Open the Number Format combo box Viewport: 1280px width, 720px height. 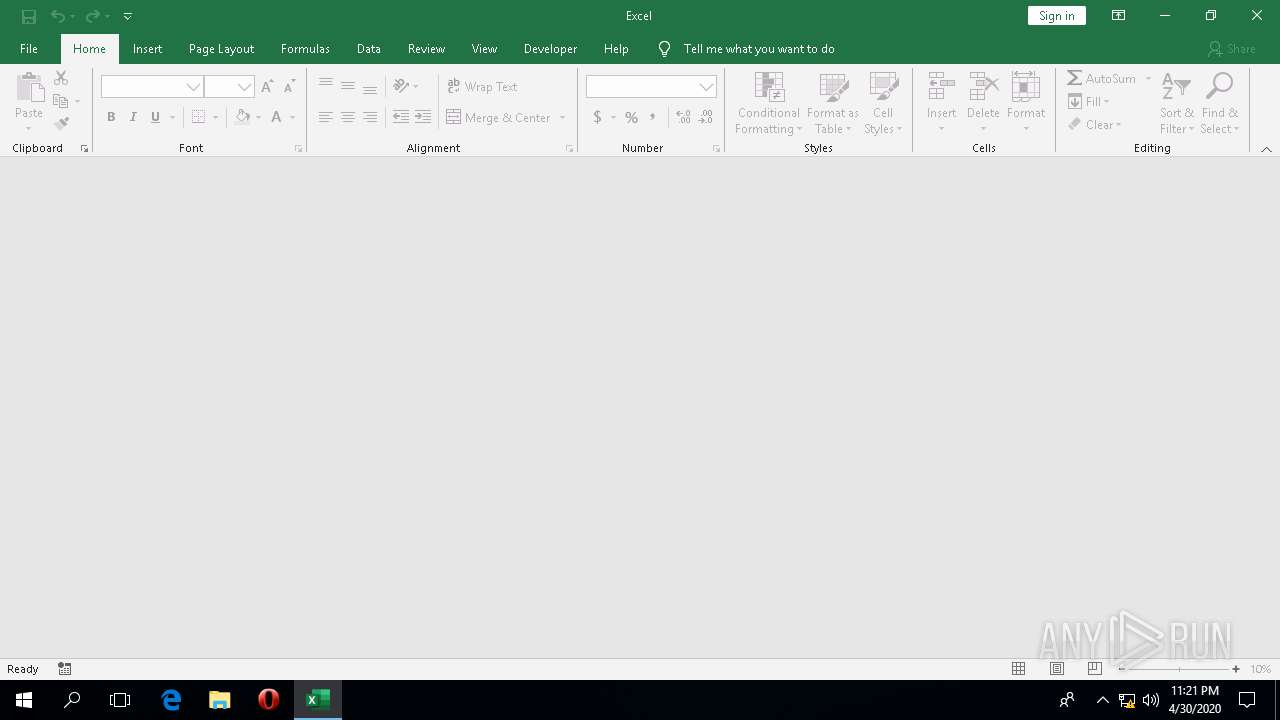[x=651, y=87]
